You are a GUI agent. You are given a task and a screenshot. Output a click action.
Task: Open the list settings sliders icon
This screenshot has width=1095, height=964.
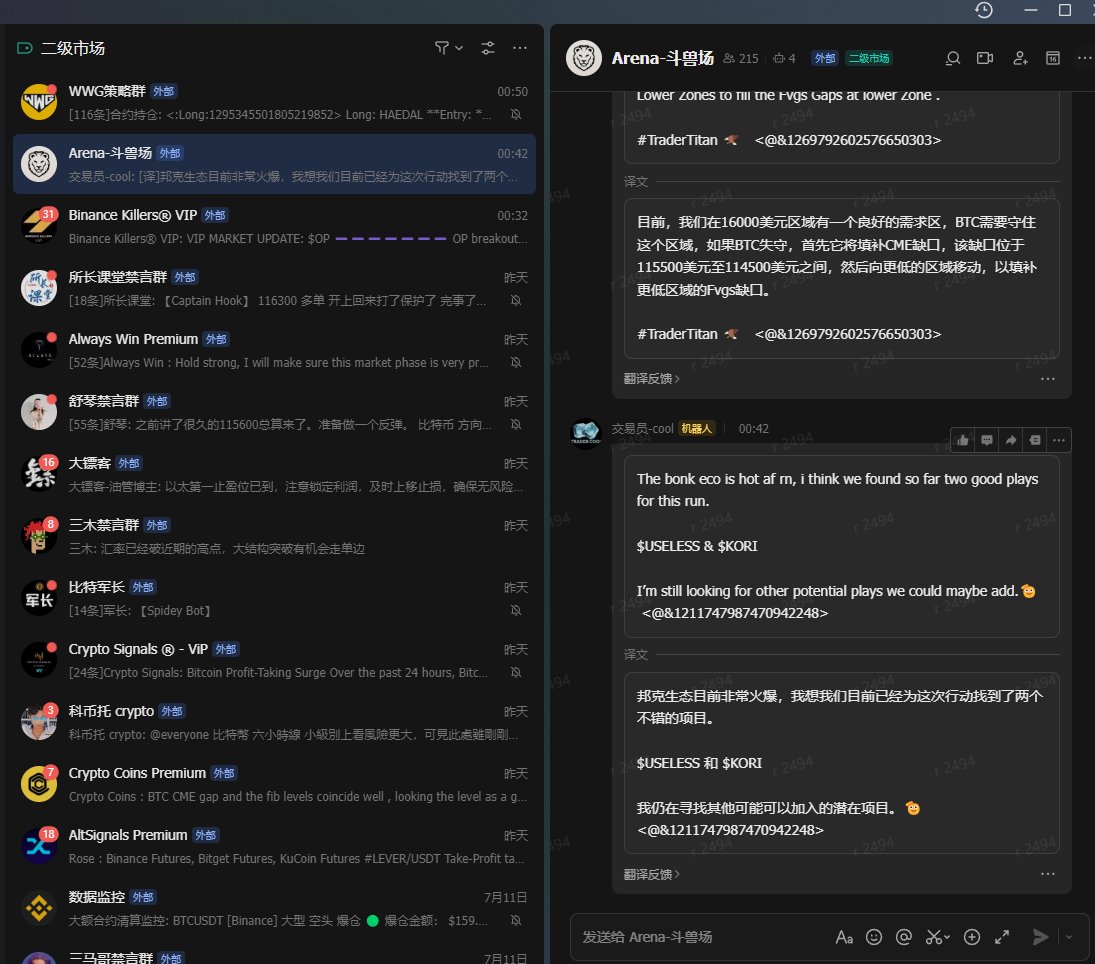[487, 48]
